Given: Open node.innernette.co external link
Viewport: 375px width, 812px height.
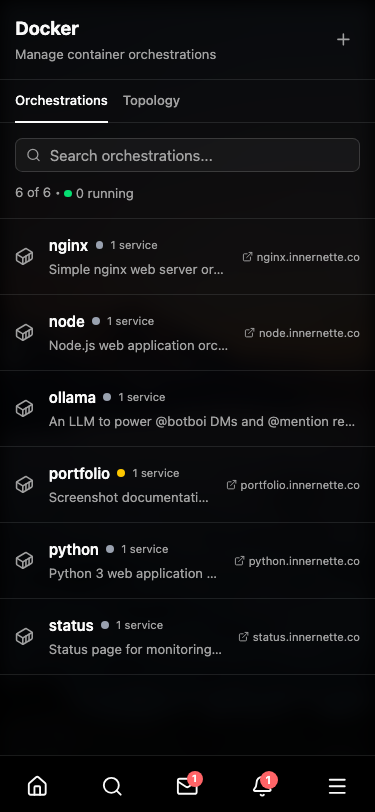Looking at the screenshot, I should point(302,333).
